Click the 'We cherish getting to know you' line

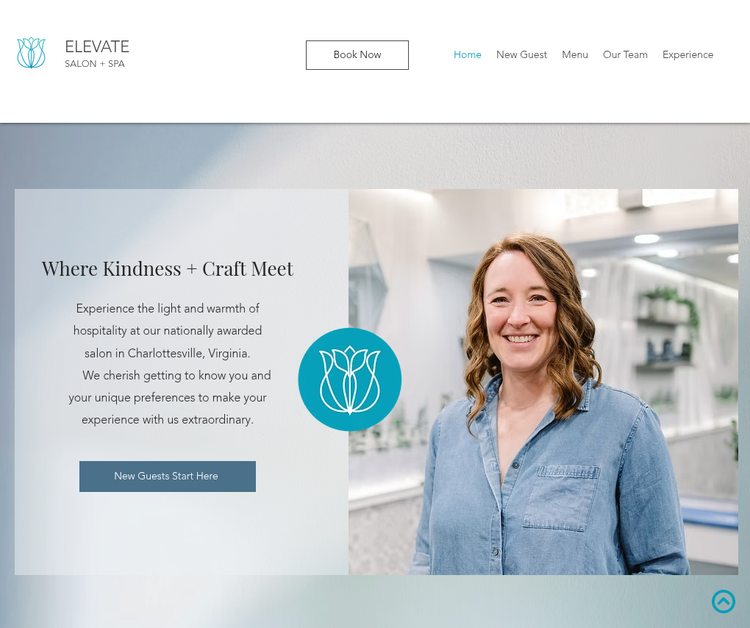(176, 375)
